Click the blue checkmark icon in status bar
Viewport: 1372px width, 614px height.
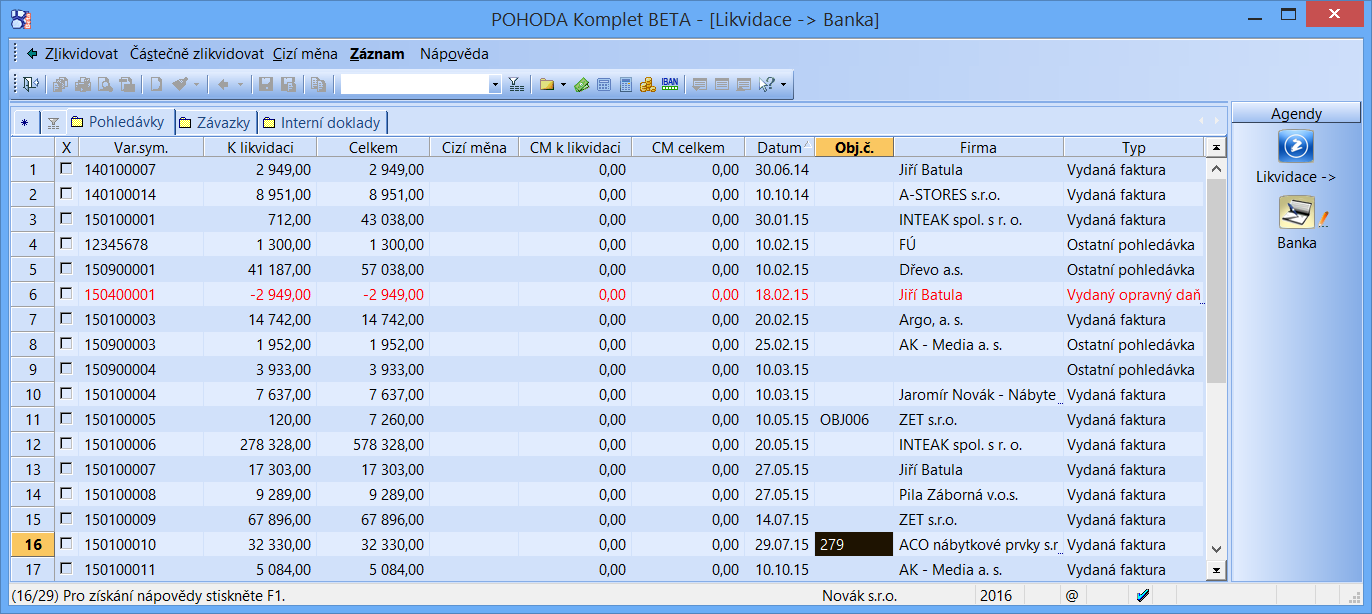click(x=1143, y=596)
